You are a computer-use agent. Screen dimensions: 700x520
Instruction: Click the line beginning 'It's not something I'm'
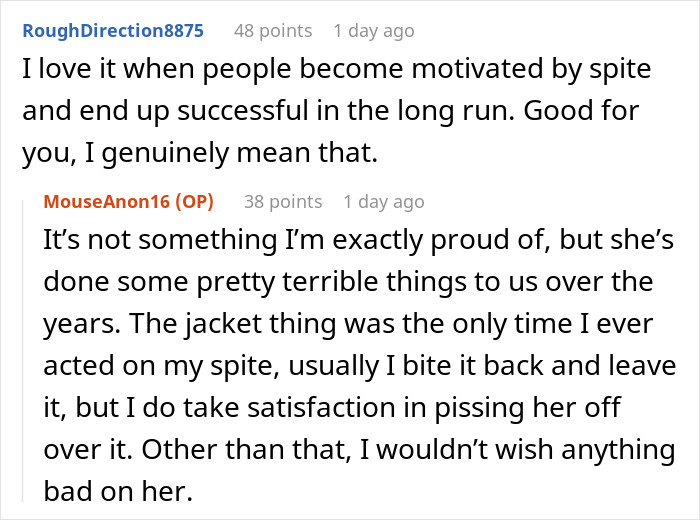point(358,240)
